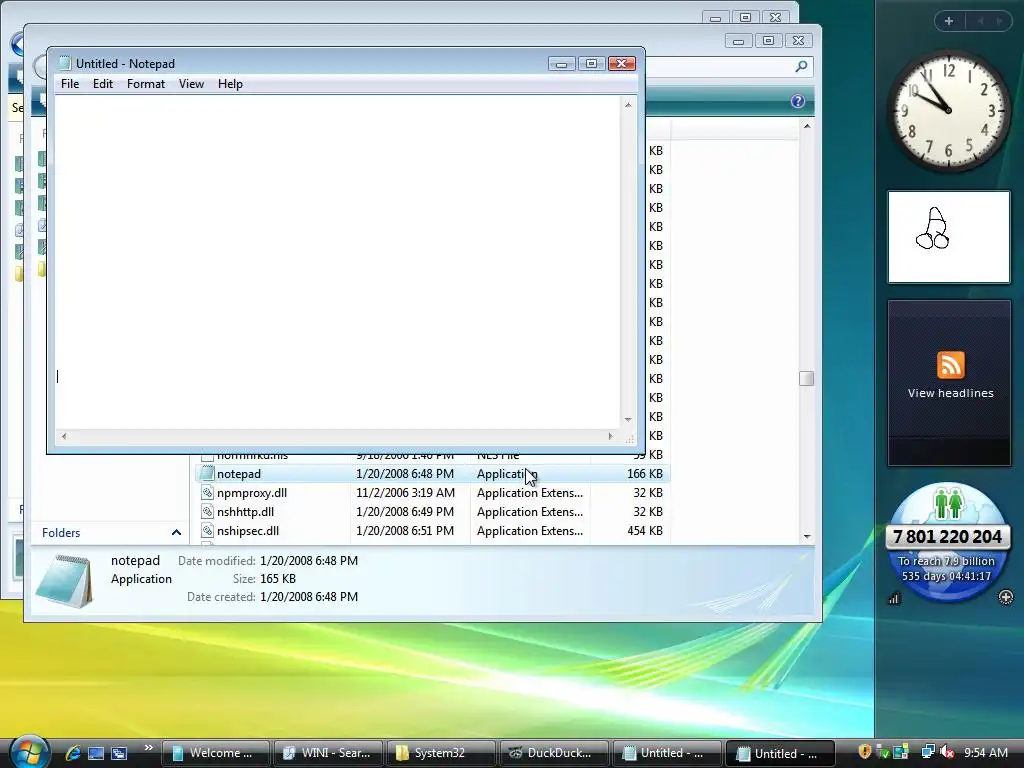Click the Explorer help question mark icon
Viewport: 1024px width, 768px height.
pos(797,101)
